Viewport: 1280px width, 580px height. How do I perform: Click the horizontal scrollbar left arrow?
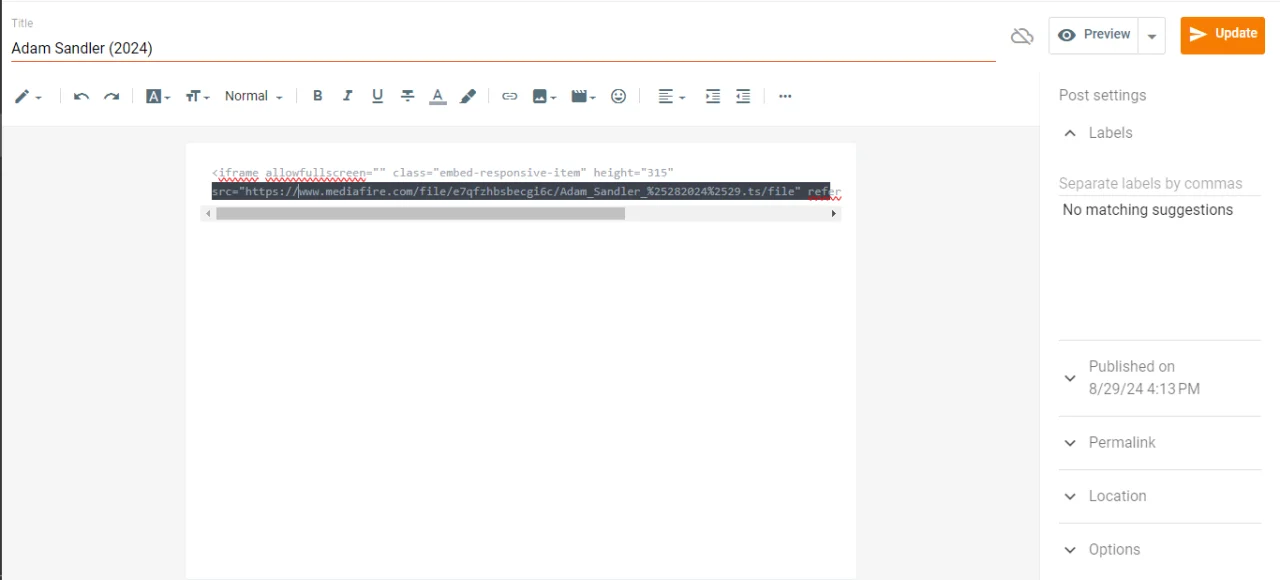point(208,213)
